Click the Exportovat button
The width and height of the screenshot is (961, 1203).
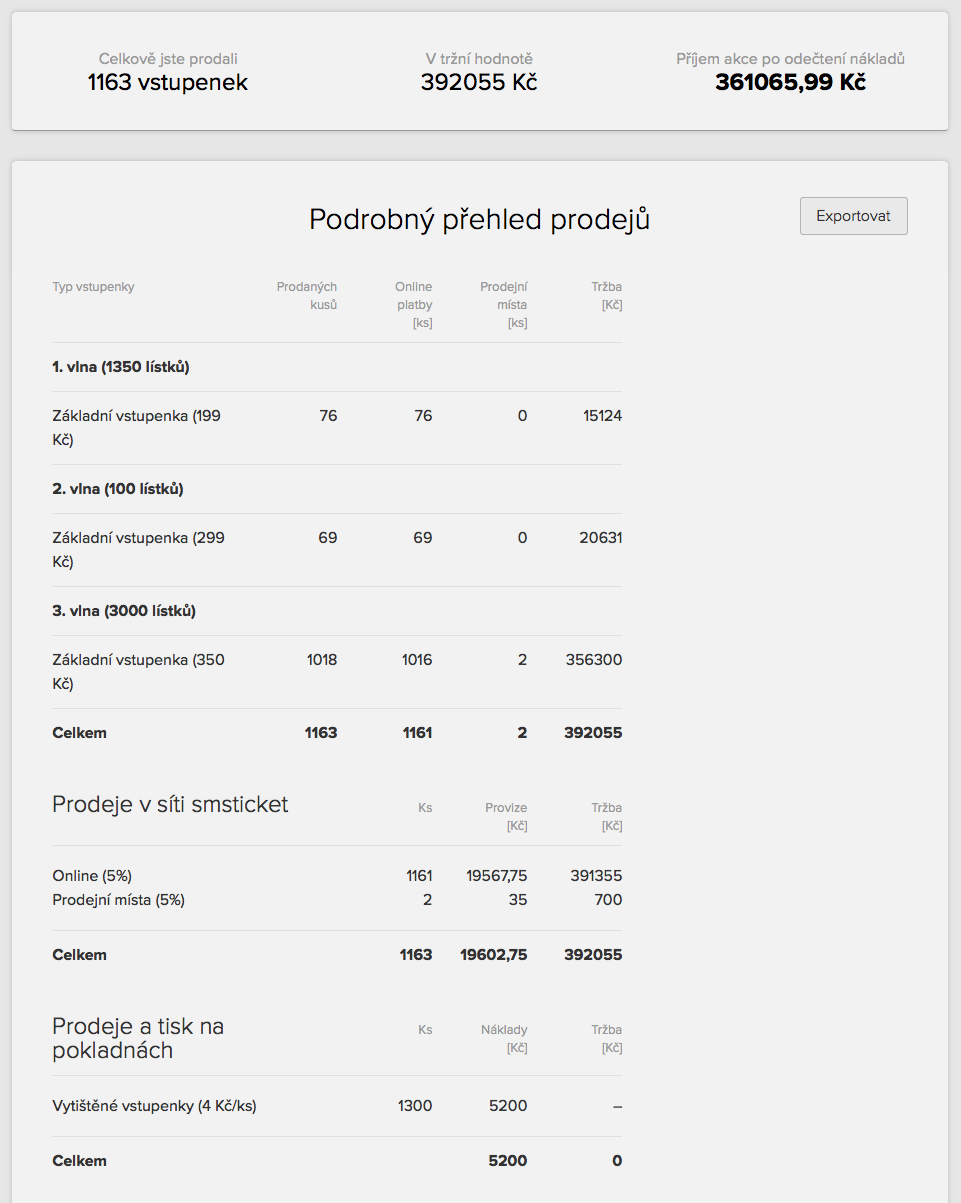click(x=853, y=216)
